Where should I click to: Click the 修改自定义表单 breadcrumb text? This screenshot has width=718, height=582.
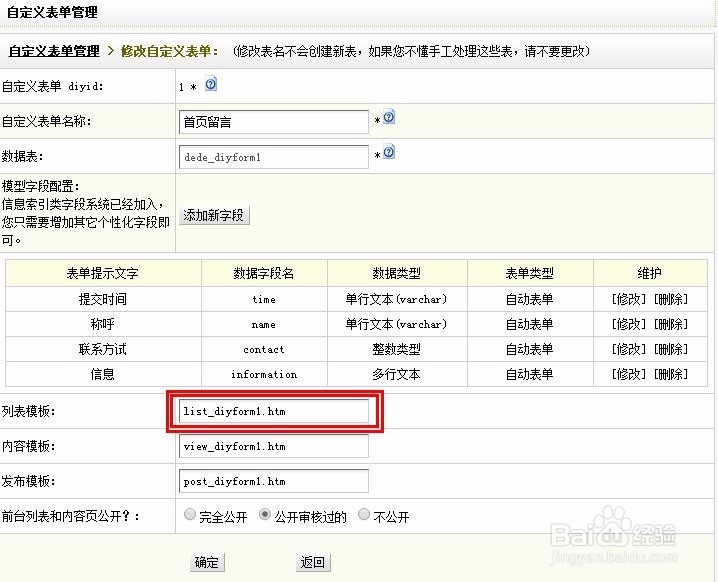pos(169,51)
